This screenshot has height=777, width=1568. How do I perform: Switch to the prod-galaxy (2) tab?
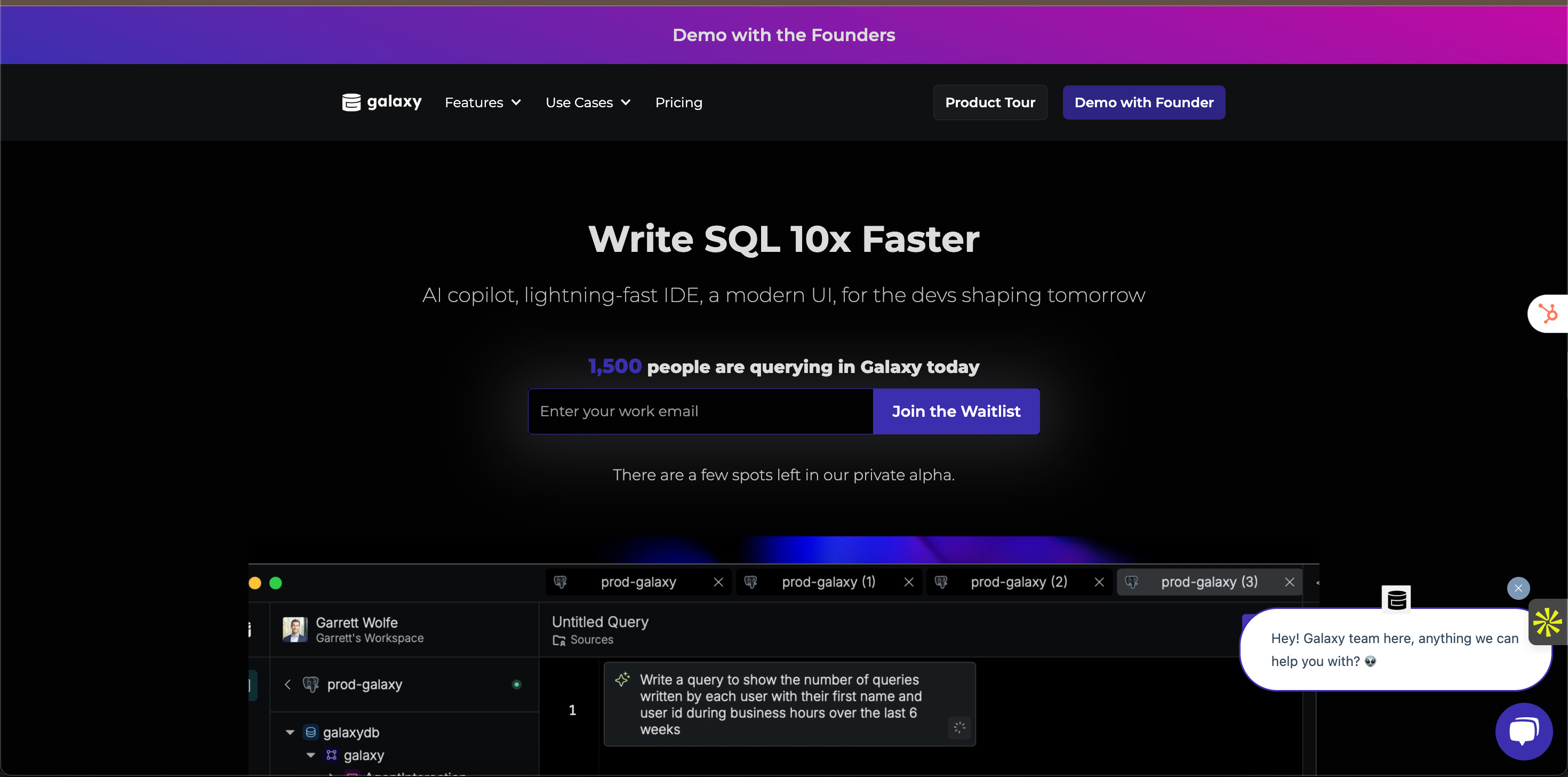click(1018, 582)
